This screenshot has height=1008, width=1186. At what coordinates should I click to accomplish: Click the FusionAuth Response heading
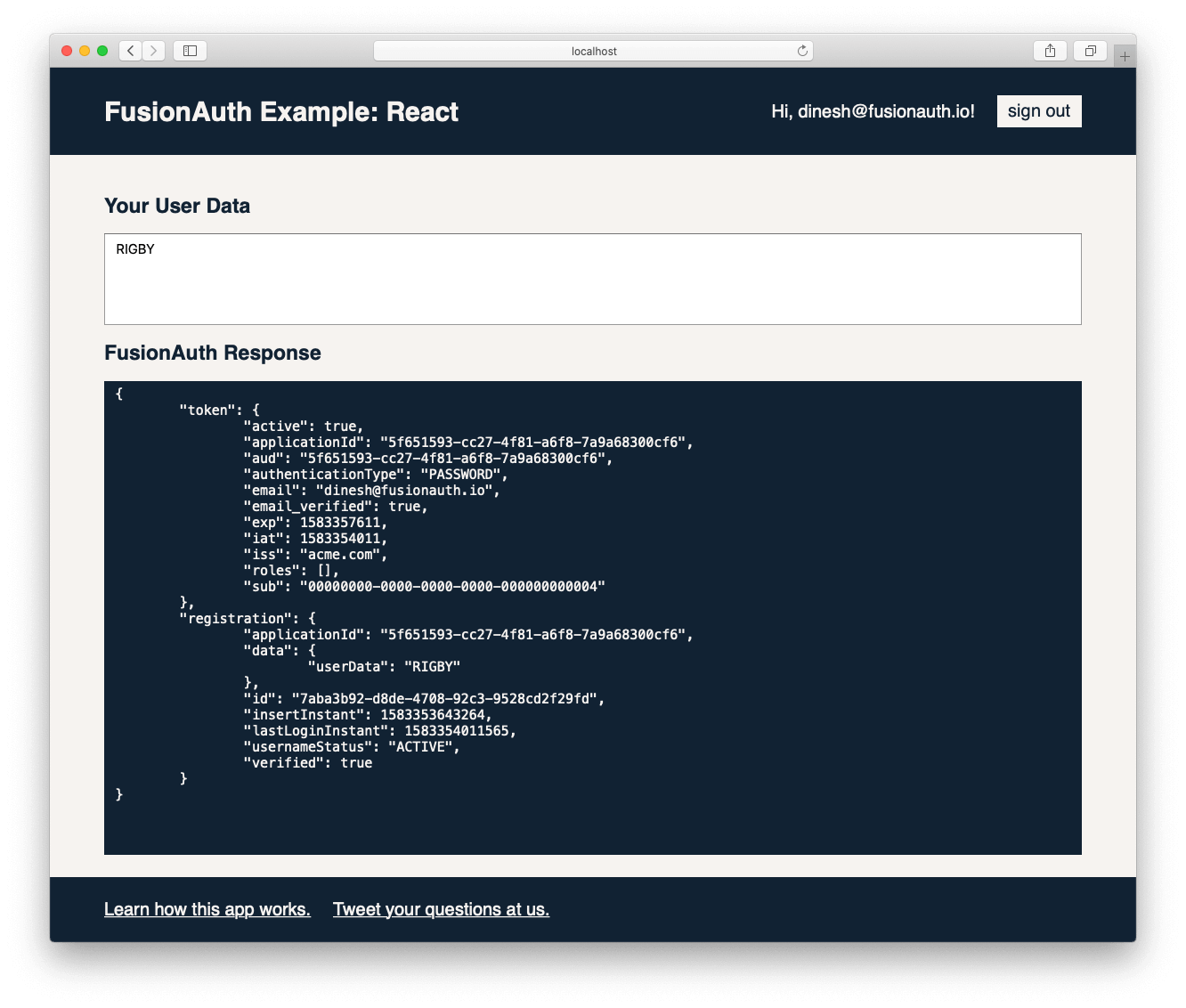coord(213,353)
